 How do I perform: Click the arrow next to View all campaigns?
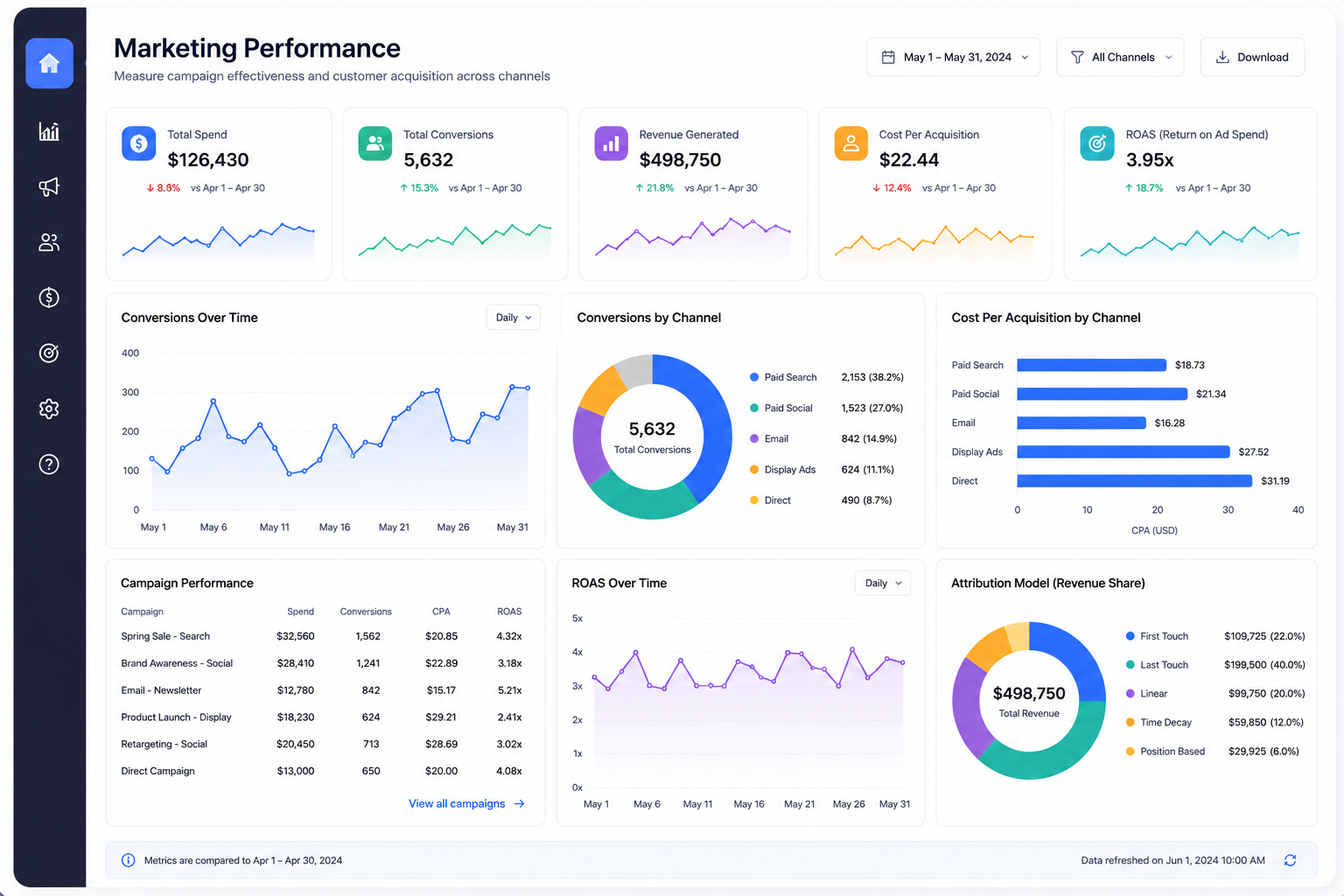pos(519,803)
